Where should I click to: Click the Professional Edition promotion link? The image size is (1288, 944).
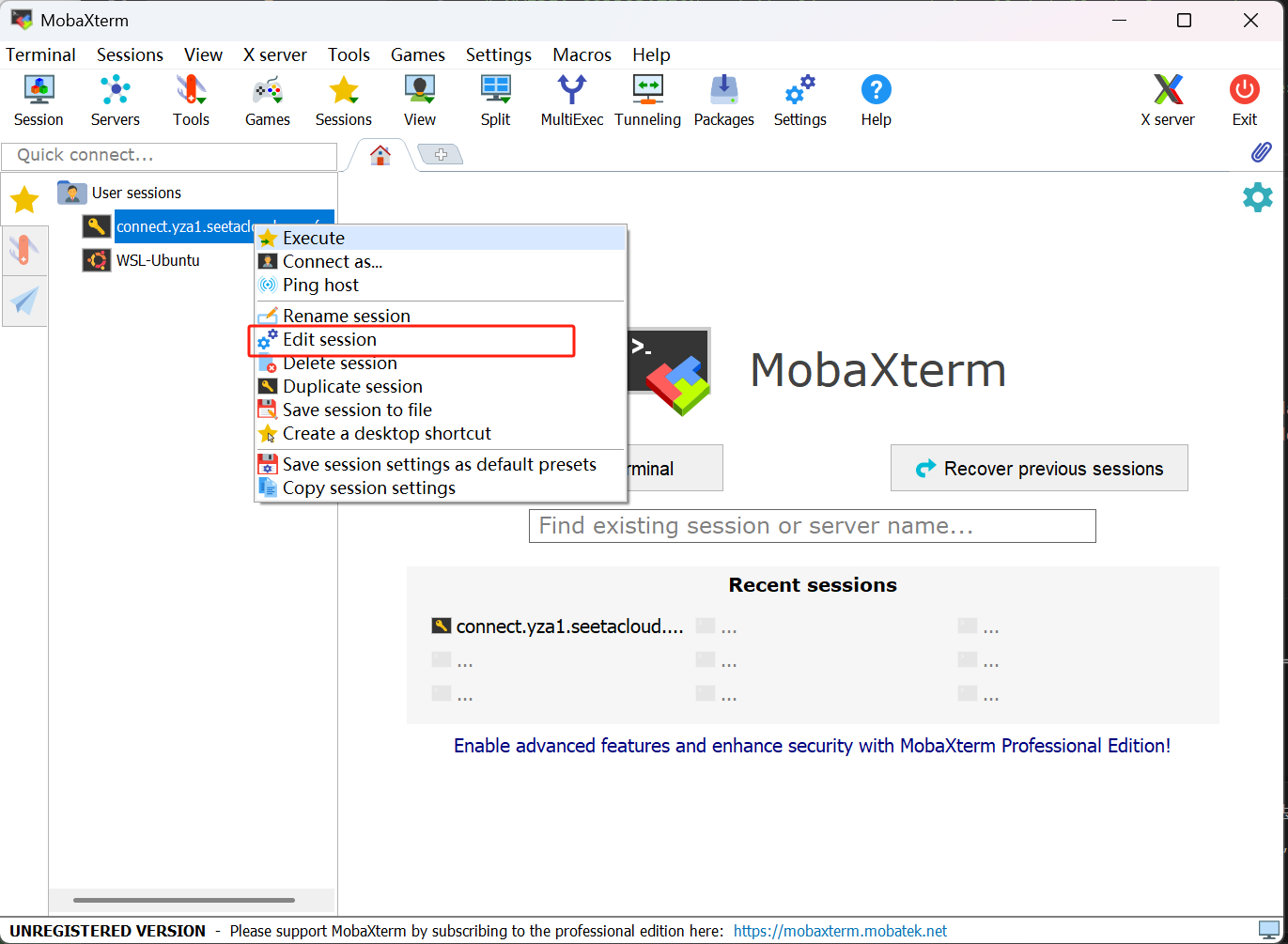pyautogui.click(x=813, y=746)
